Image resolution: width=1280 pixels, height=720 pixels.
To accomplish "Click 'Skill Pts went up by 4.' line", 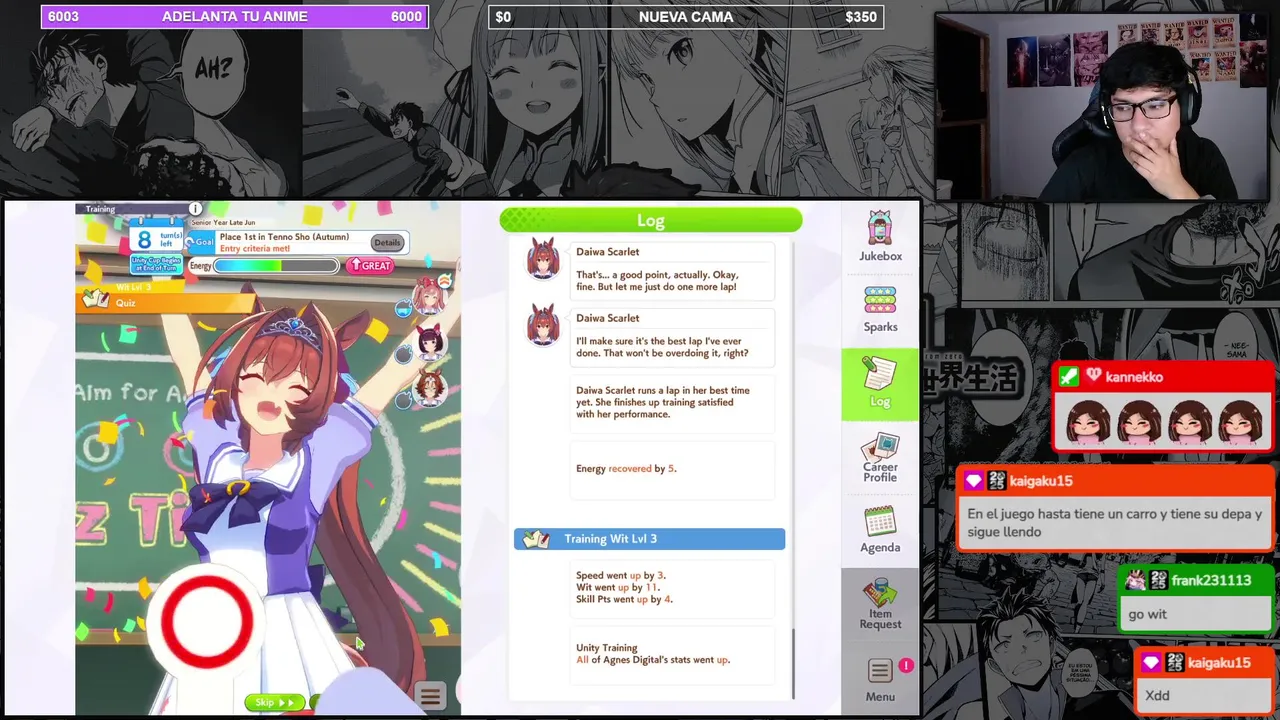I will 624,599.
